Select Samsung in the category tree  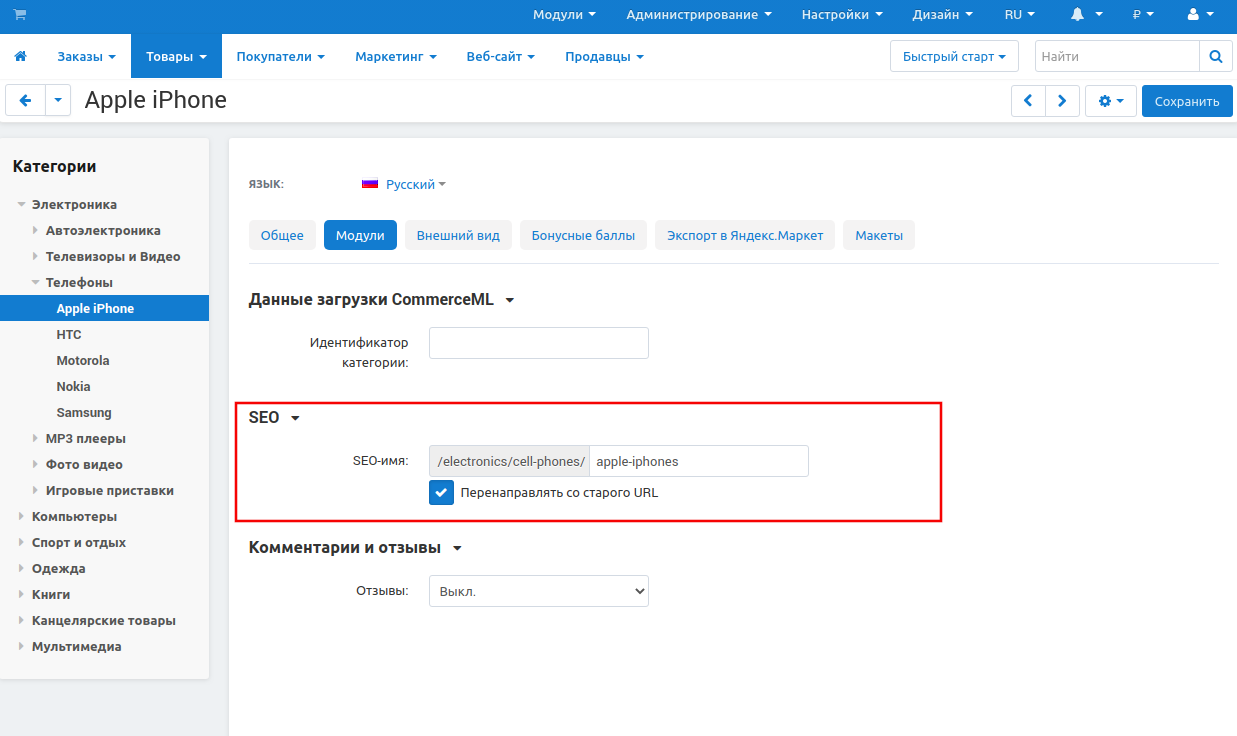point(84,413)
